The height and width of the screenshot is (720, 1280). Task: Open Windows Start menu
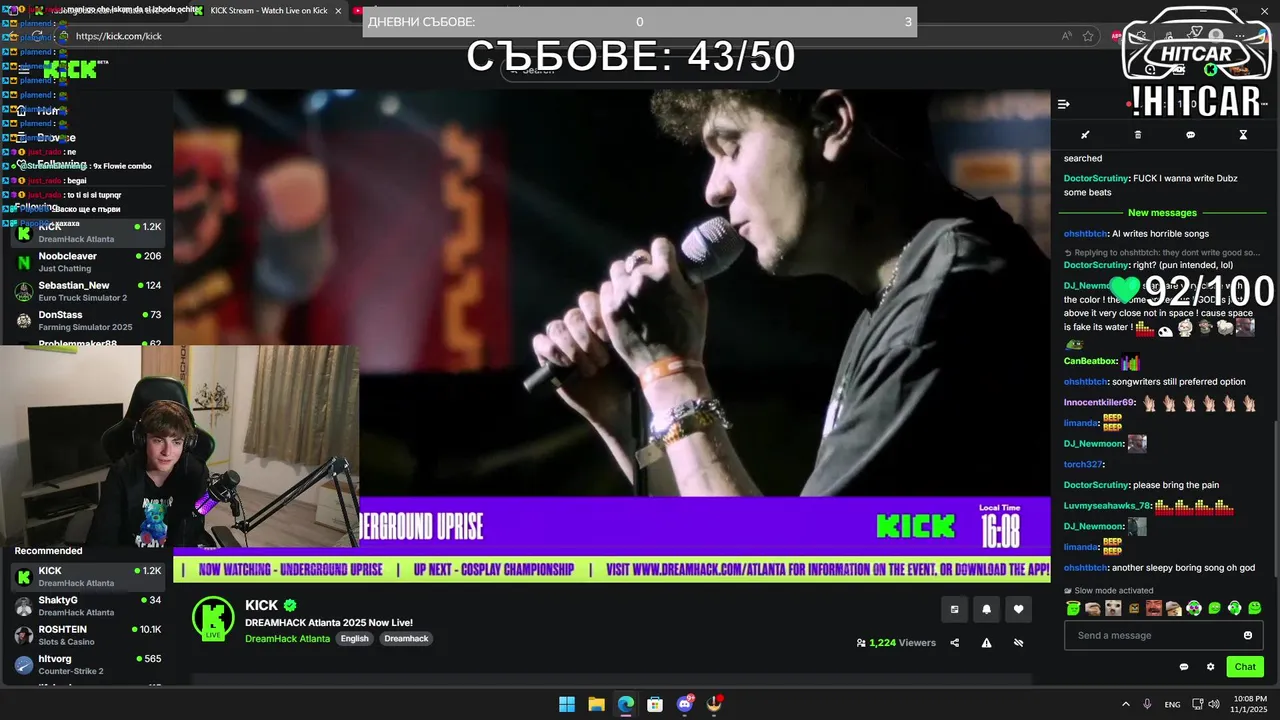pos(567,704)
